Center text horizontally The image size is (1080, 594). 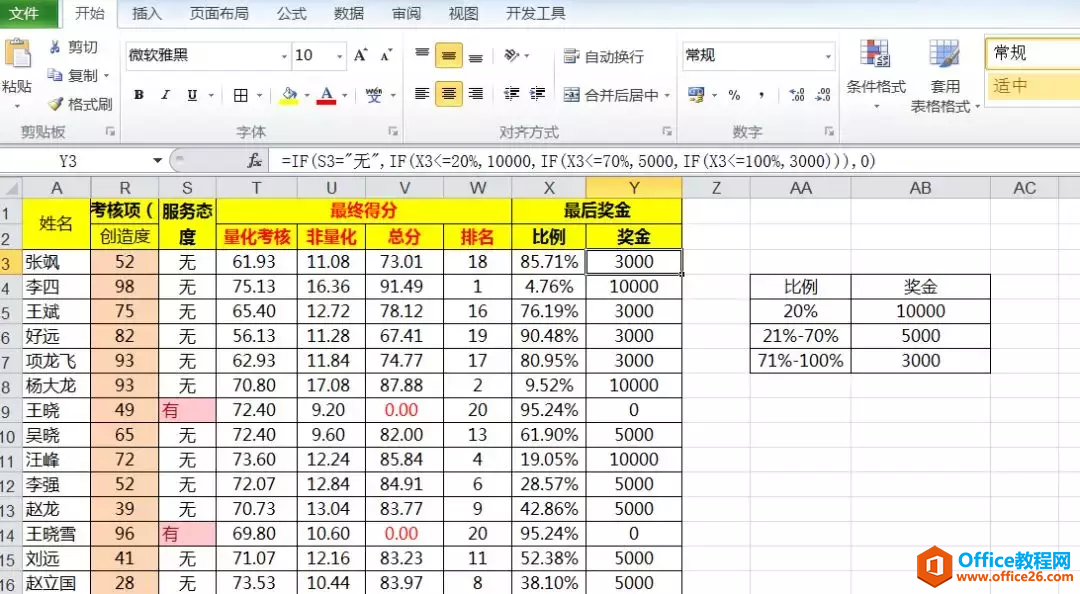[x=448, y=94]
